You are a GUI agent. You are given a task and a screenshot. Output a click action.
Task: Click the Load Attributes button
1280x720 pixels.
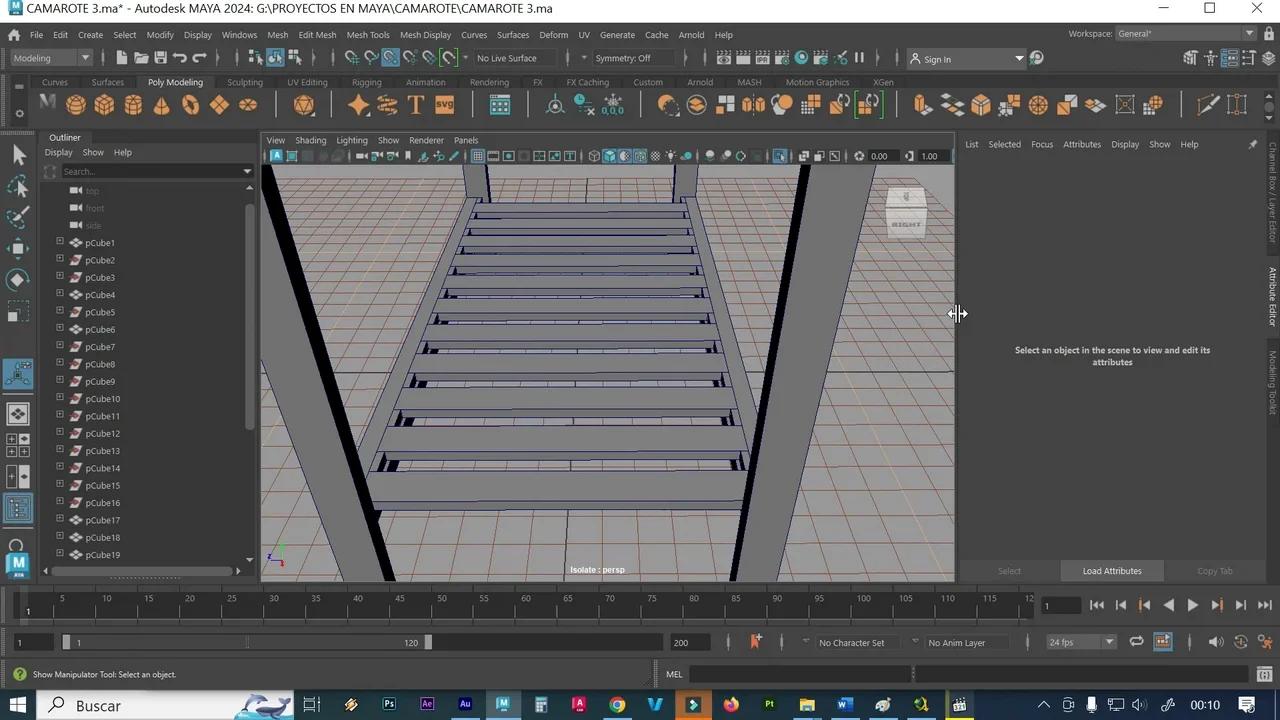pyautogui.click(x=1112, y=571)
